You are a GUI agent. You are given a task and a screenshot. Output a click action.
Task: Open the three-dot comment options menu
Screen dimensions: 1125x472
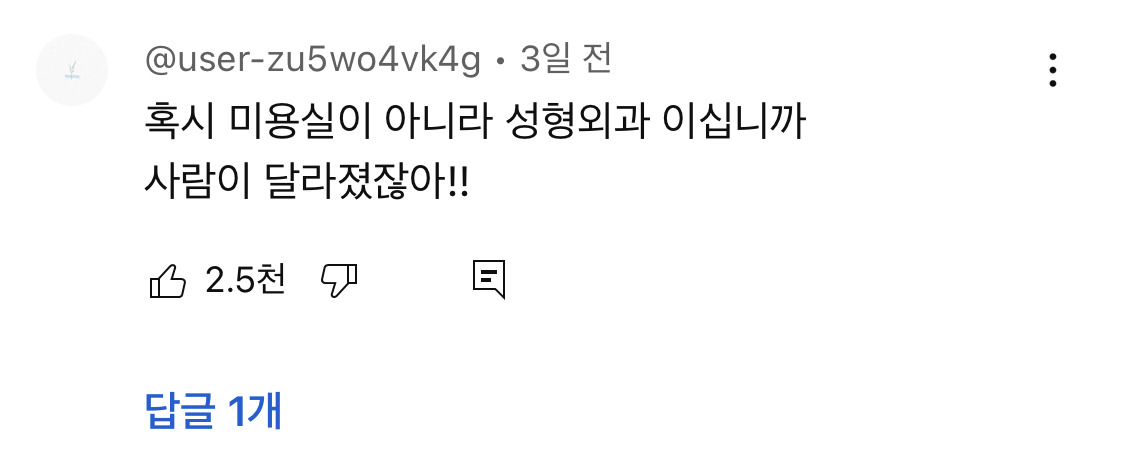pos(1052,70)
